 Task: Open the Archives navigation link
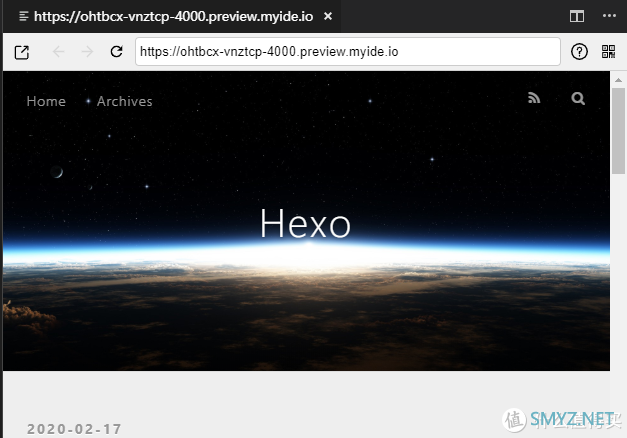tap(124, 101)
